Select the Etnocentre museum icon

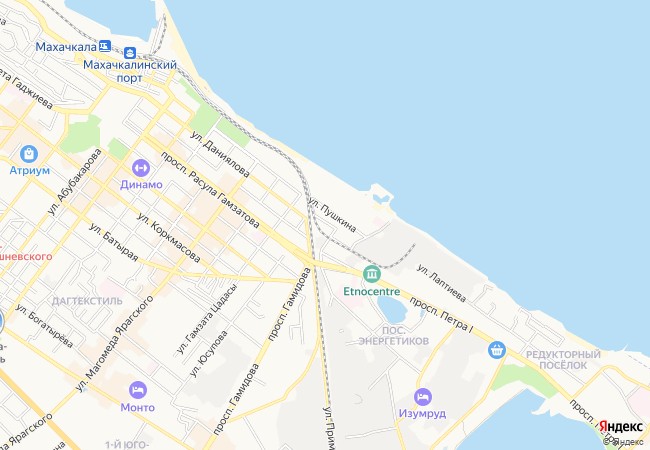372,274
